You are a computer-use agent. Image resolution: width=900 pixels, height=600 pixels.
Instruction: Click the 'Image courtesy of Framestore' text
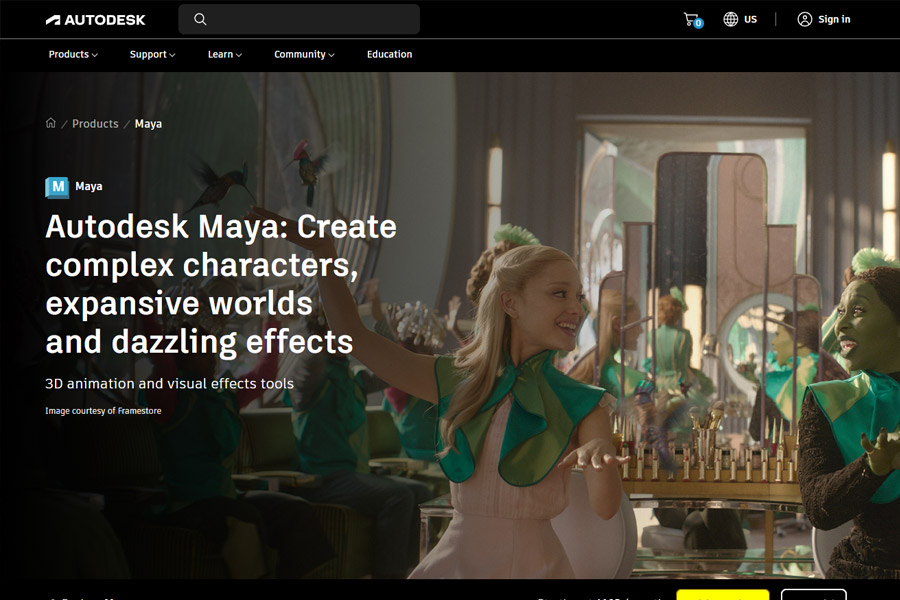coord(103,411)
